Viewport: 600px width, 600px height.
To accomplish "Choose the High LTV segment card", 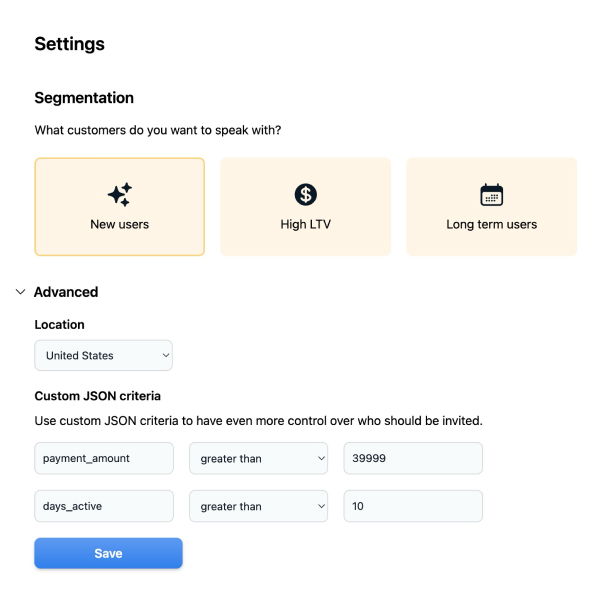I will [305, 207].
